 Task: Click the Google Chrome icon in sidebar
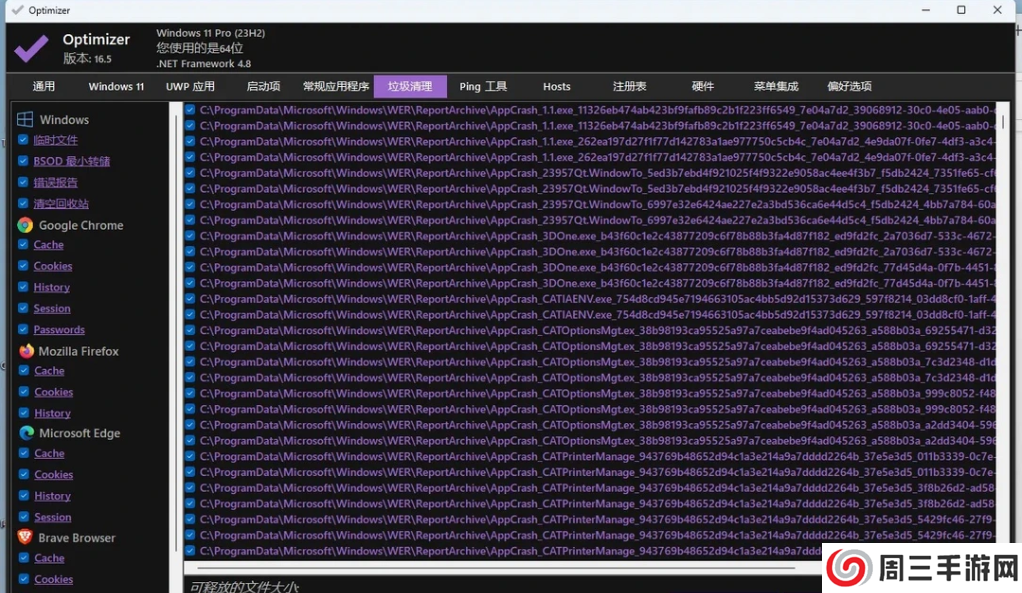[x=25, y=225]
